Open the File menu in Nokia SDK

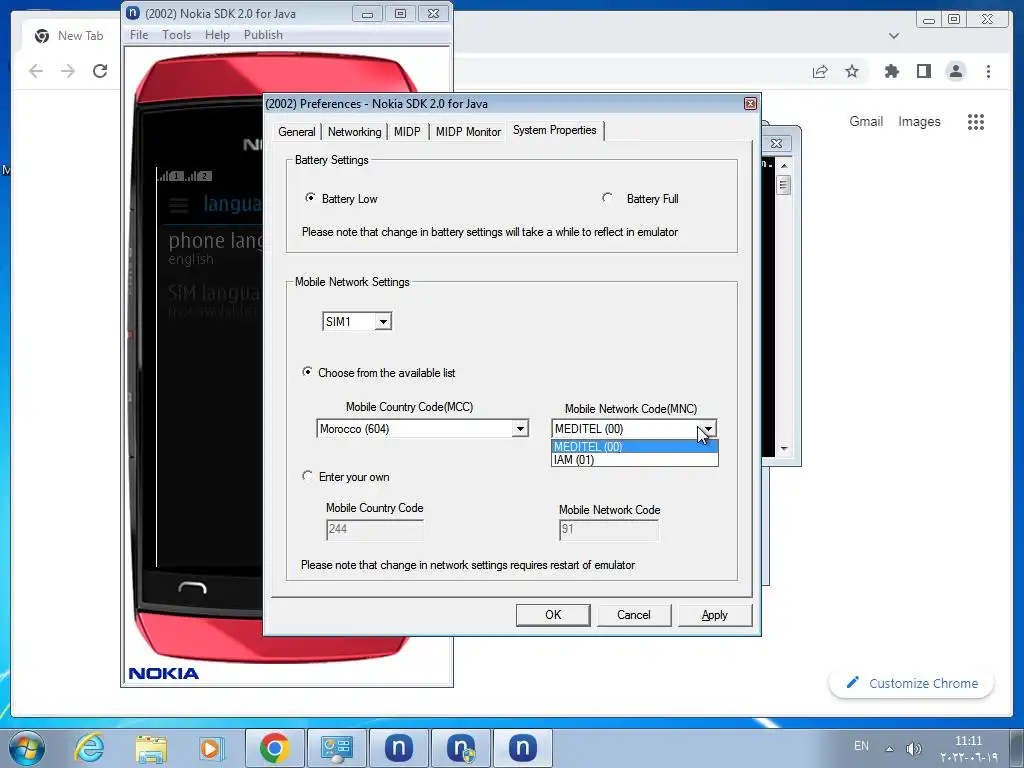pyautogui.click(x=139, y=35)
